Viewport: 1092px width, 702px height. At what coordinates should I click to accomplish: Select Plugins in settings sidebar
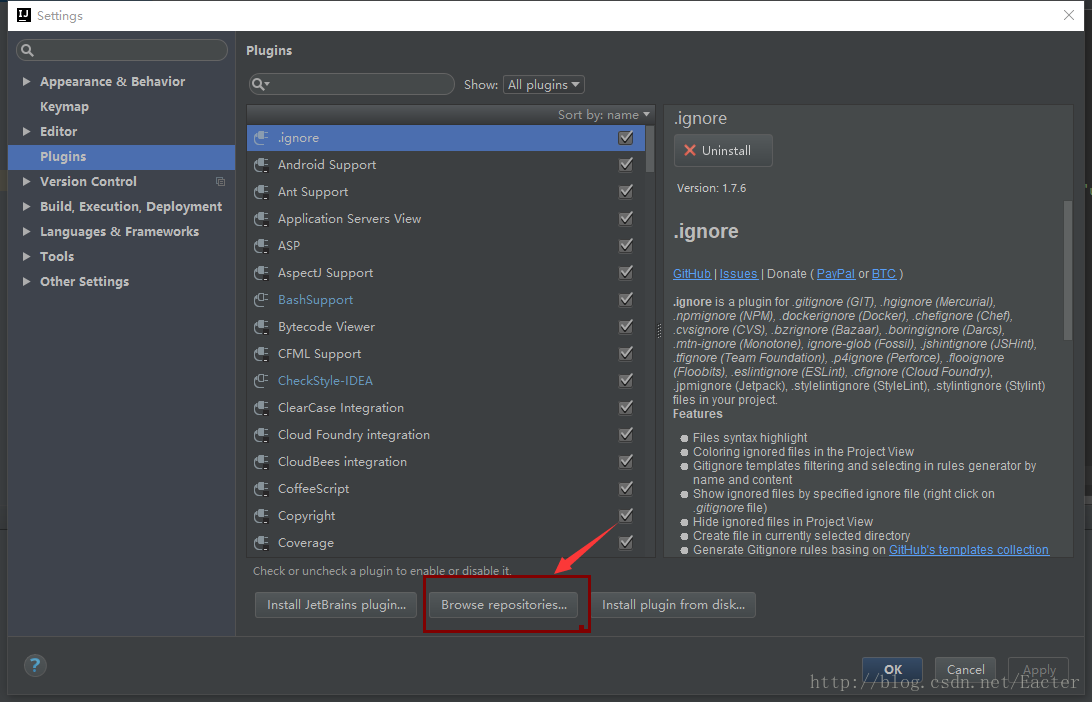click(x=121, y=157)
